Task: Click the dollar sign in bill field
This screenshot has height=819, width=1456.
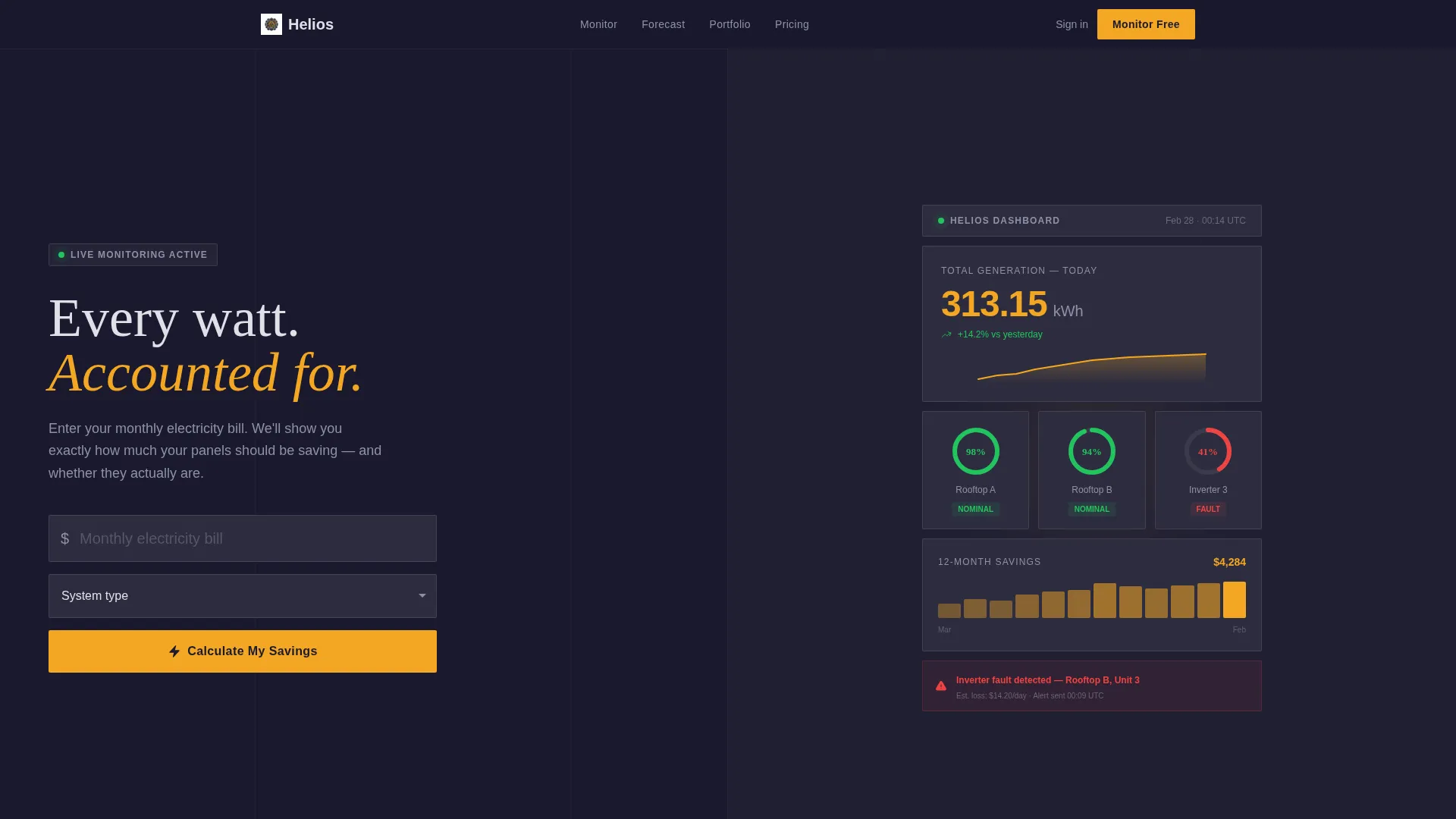Action: pyautogui.click(x=65, y=538)
